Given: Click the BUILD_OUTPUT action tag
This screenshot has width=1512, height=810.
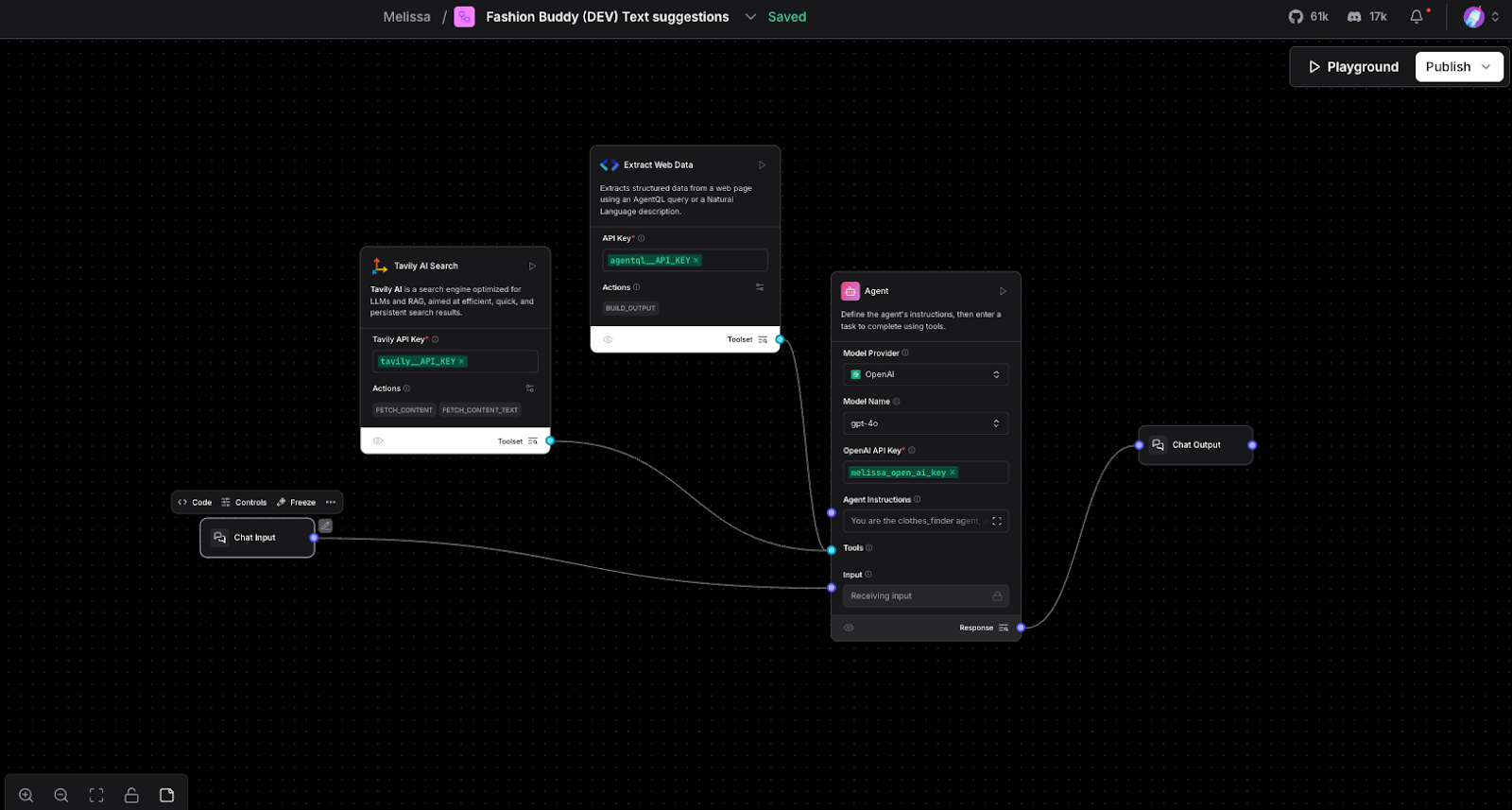Looking at the screenshot, I should click(630, 308).
